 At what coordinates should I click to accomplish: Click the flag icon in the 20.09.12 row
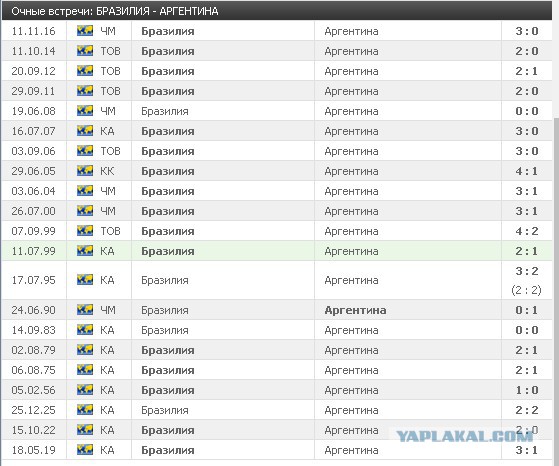[x=85, y=71]
